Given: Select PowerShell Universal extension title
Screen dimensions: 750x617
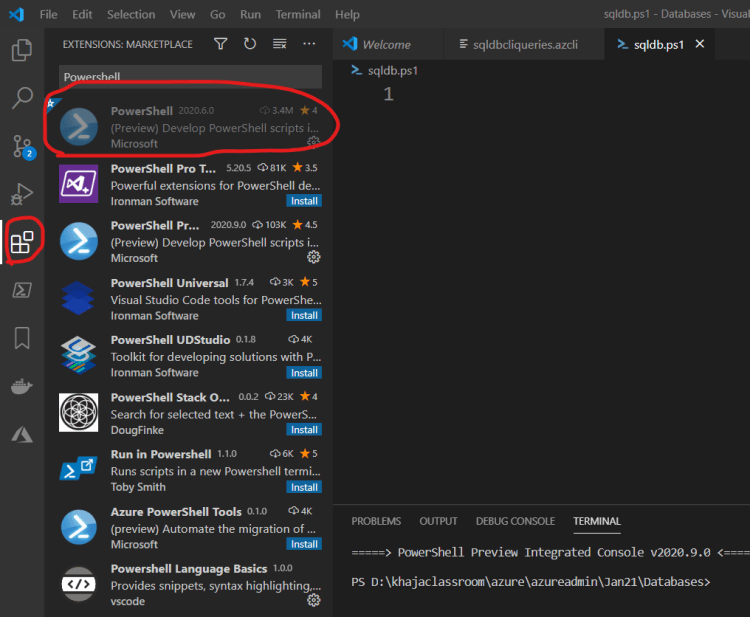Looking at the screenshot, I should click(x=169, y=283).
